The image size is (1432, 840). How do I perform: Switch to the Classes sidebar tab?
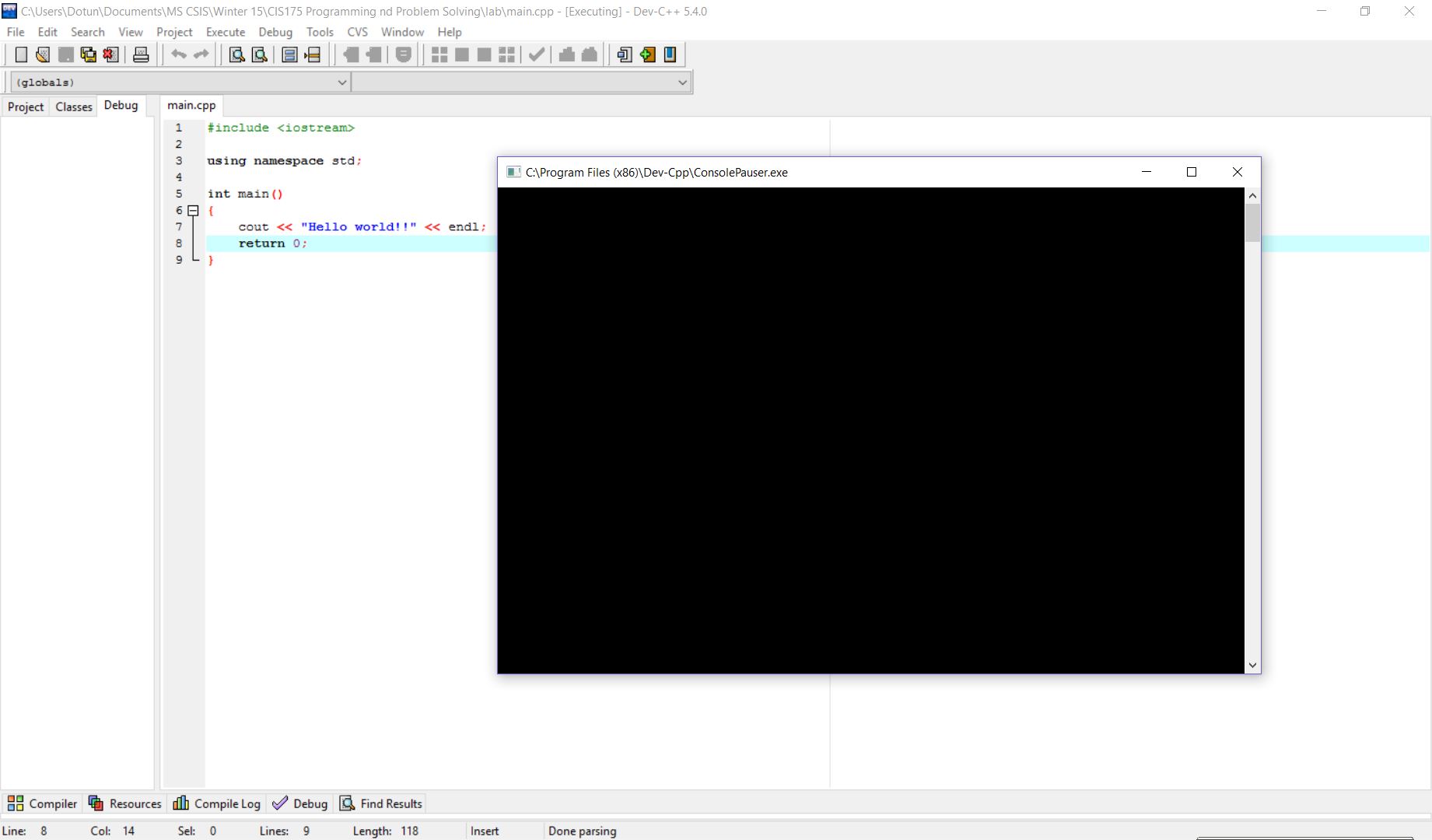[74, 107]
